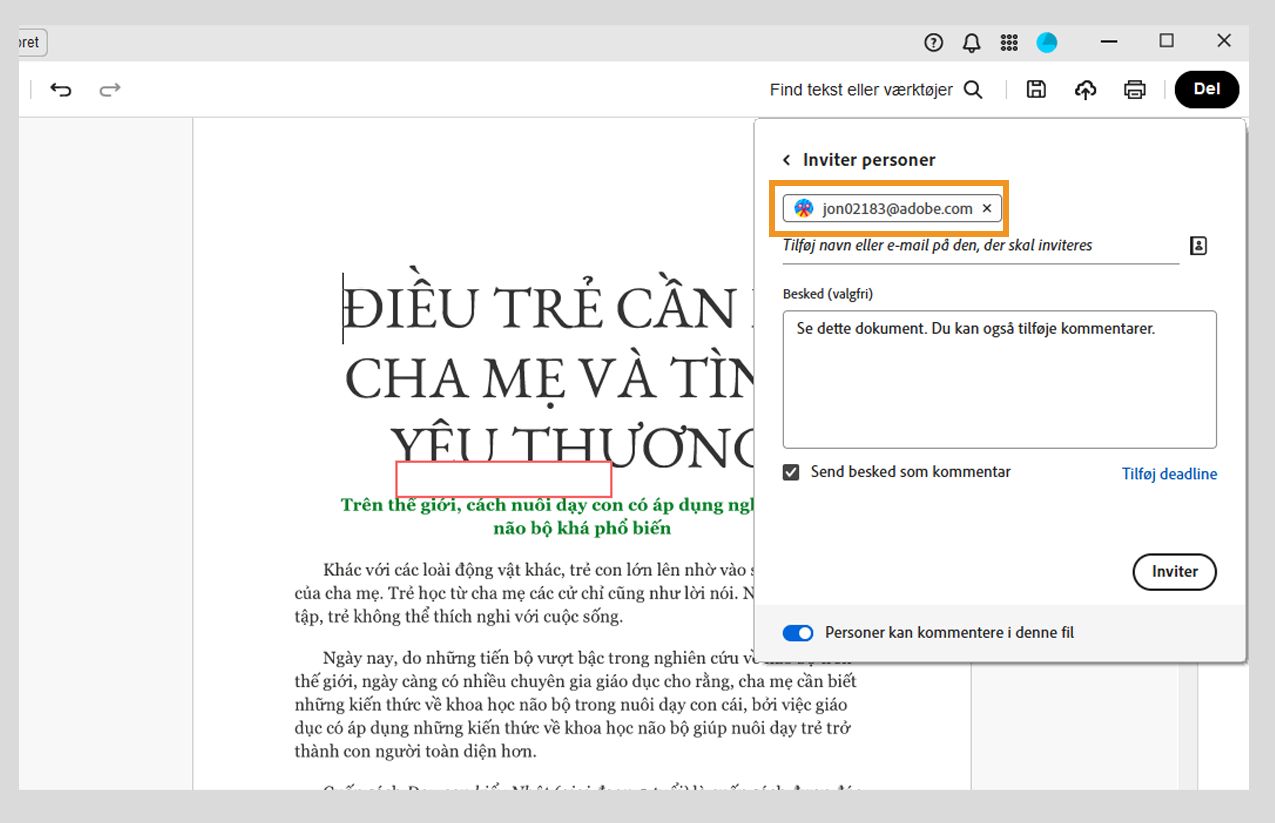Click inside the Besked message box
1275x823 pixels.
click(998, 380)
